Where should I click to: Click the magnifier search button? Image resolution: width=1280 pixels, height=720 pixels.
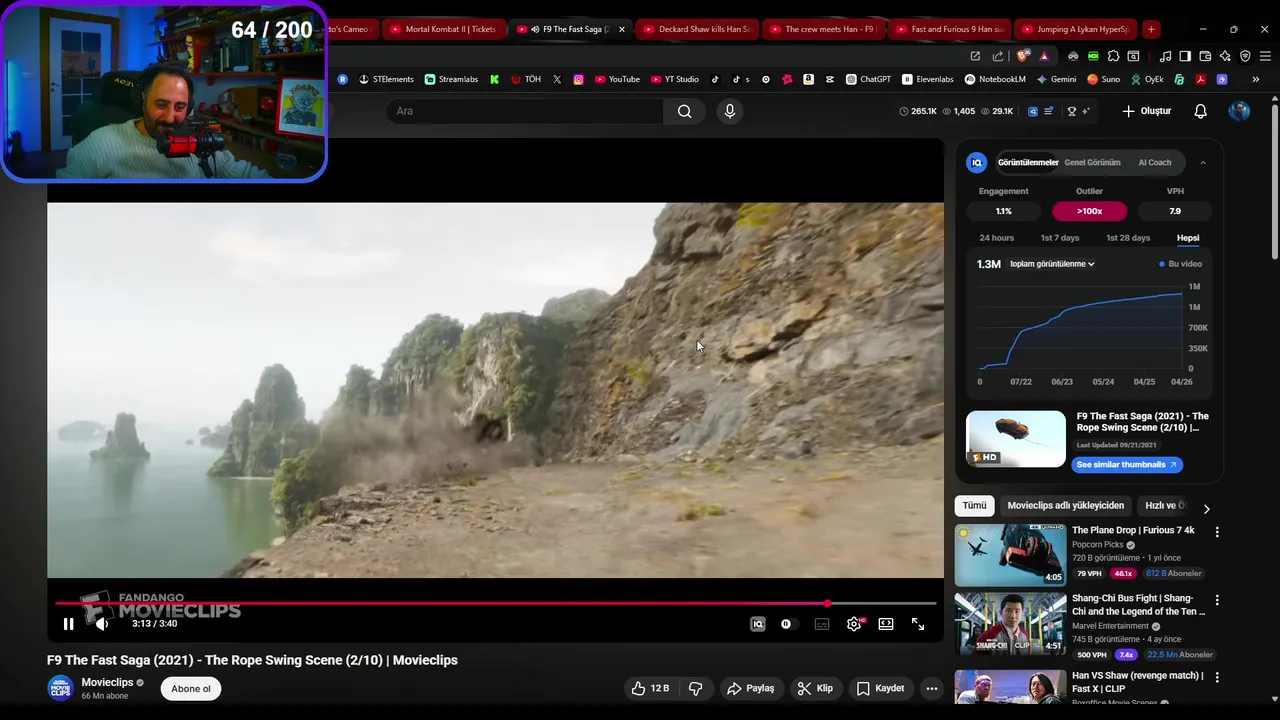pos(685,111)
